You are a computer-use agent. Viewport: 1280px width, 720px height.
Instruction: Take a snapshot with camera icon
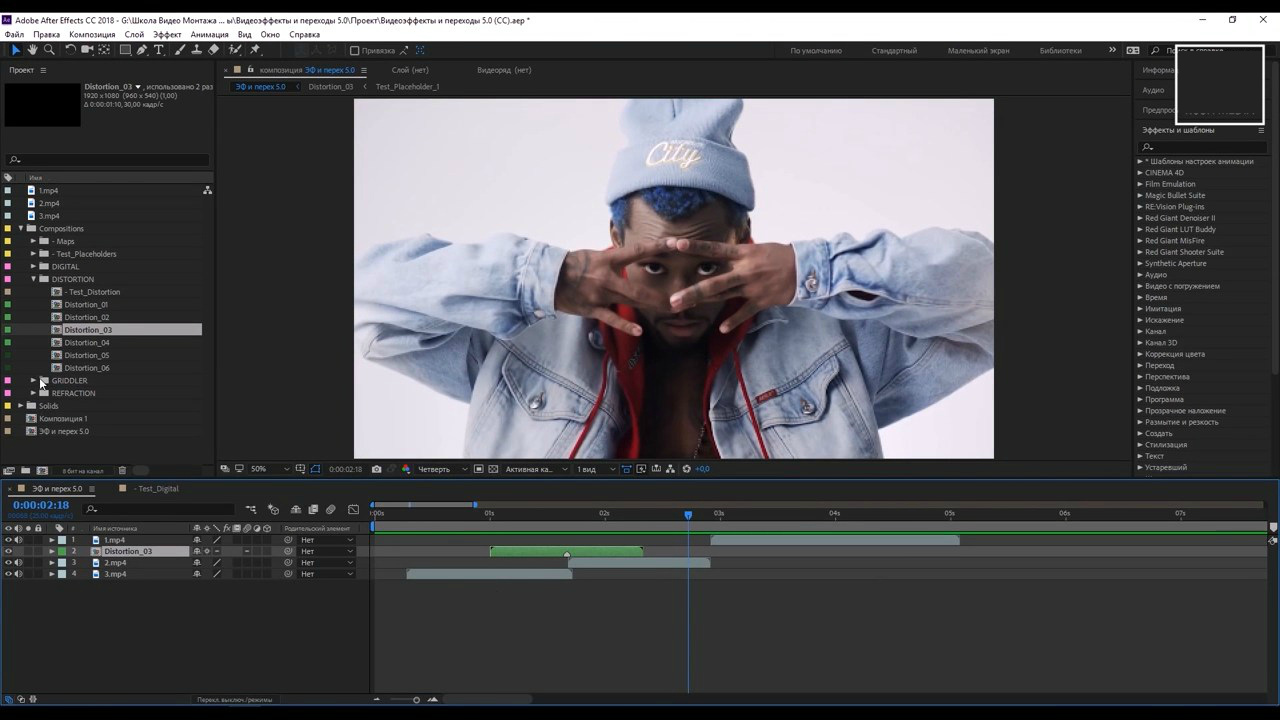376,469
